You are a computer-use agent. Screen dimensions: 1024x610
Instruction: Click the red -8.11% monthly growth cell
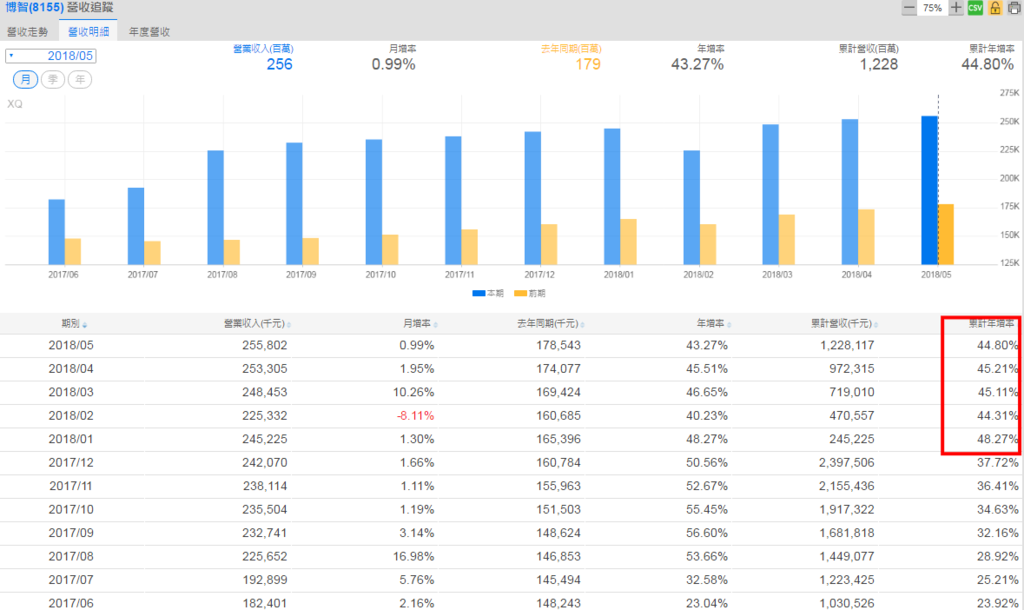coord(415,416)
